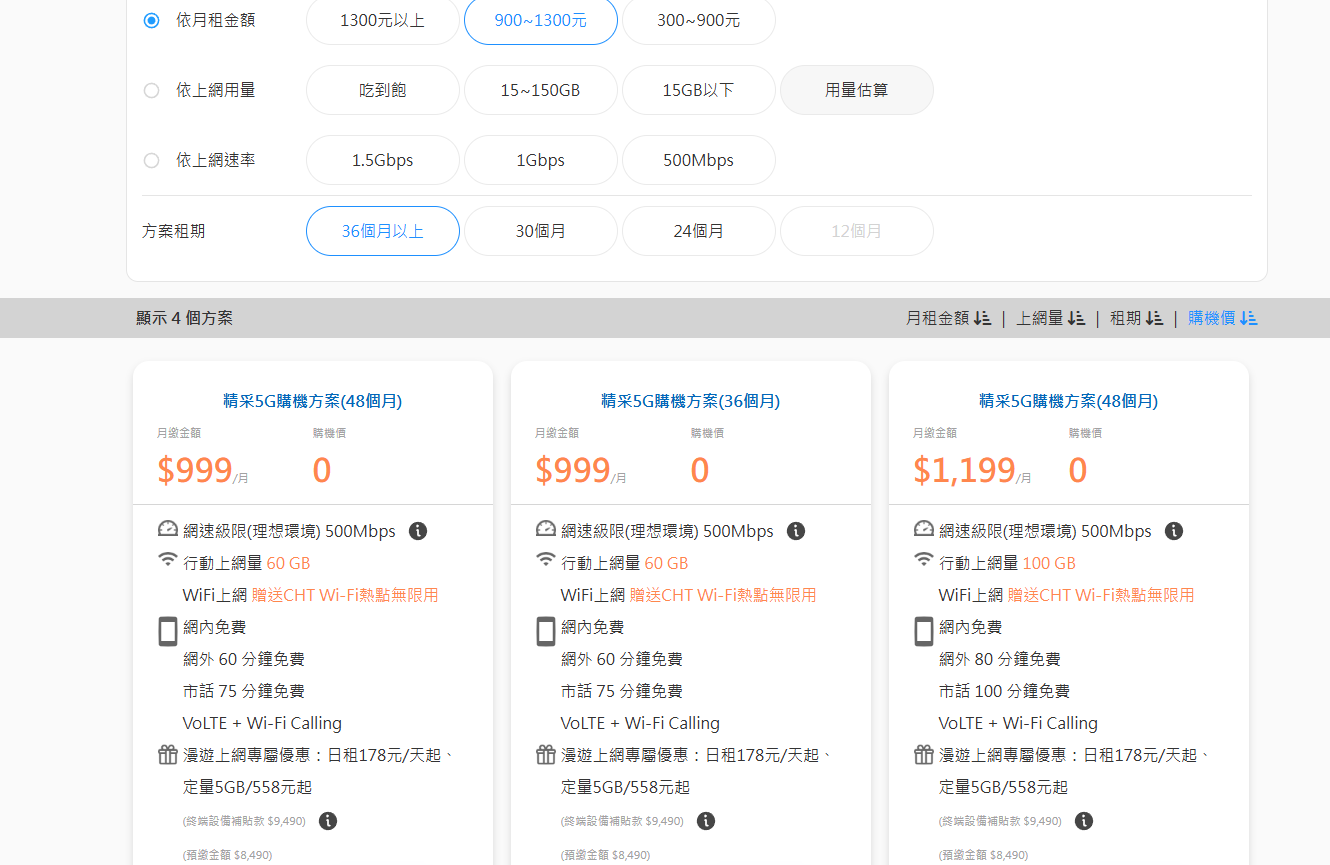Select the 依上網速率 radio button
The image size is (1330, 865).
point(151,160)
